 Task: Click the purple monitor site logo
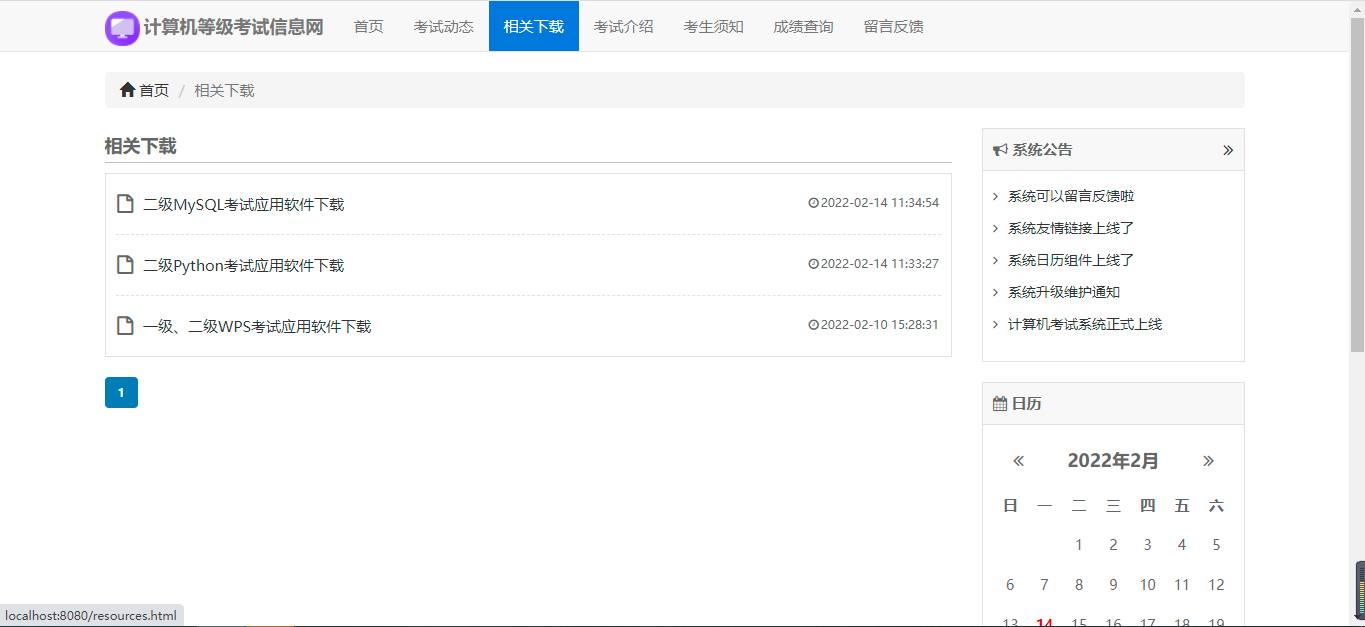click(x=122, y=28)
